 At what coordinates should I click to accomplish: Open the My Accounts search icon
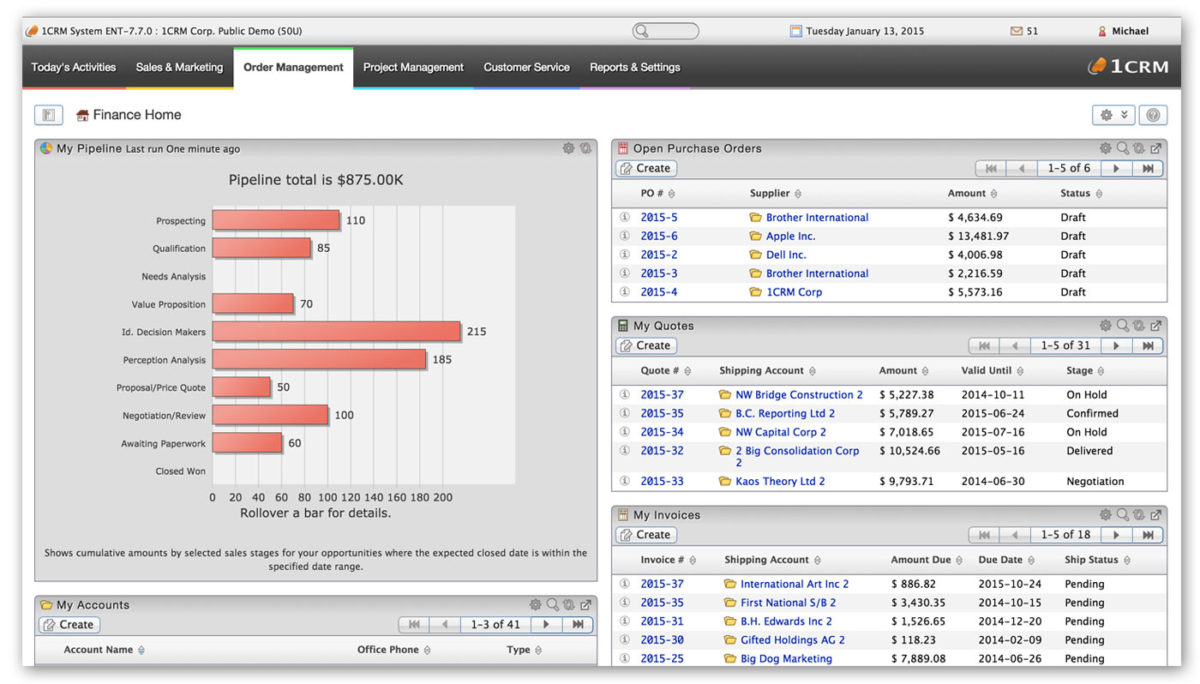tap(550, 604)
